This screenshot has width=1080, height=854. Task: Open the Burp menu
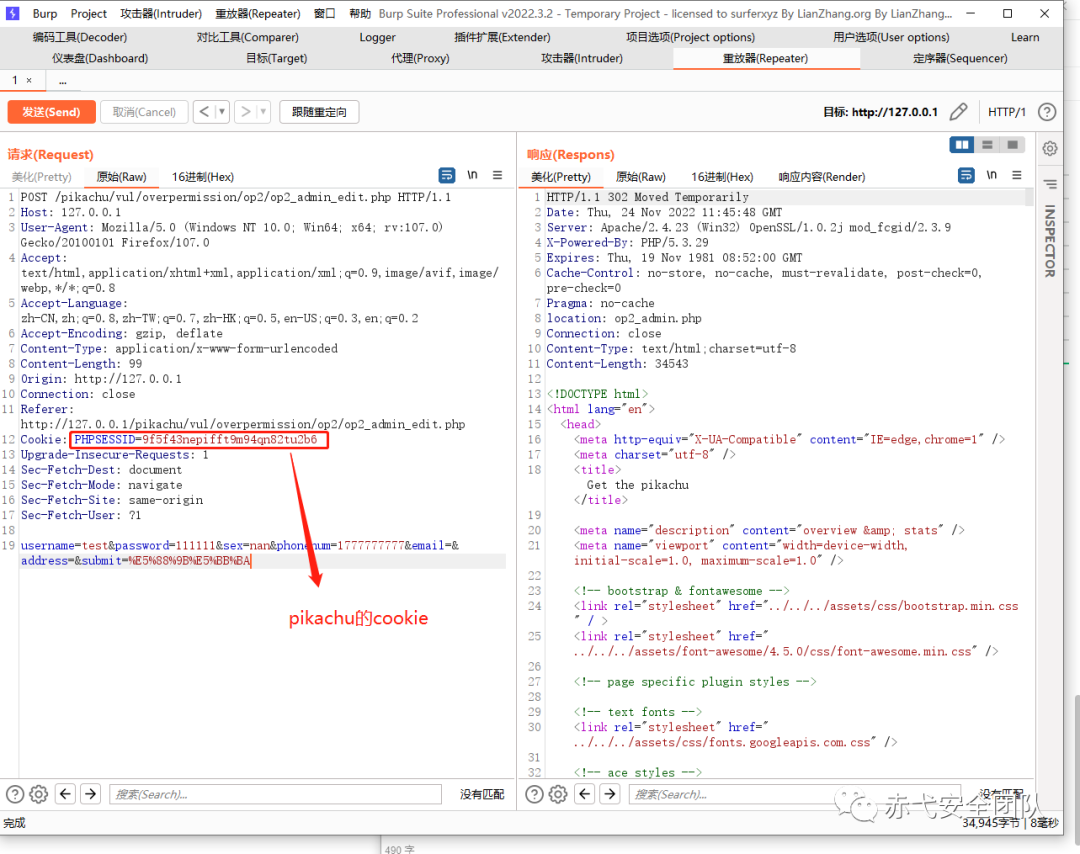(x=45, y=13)
